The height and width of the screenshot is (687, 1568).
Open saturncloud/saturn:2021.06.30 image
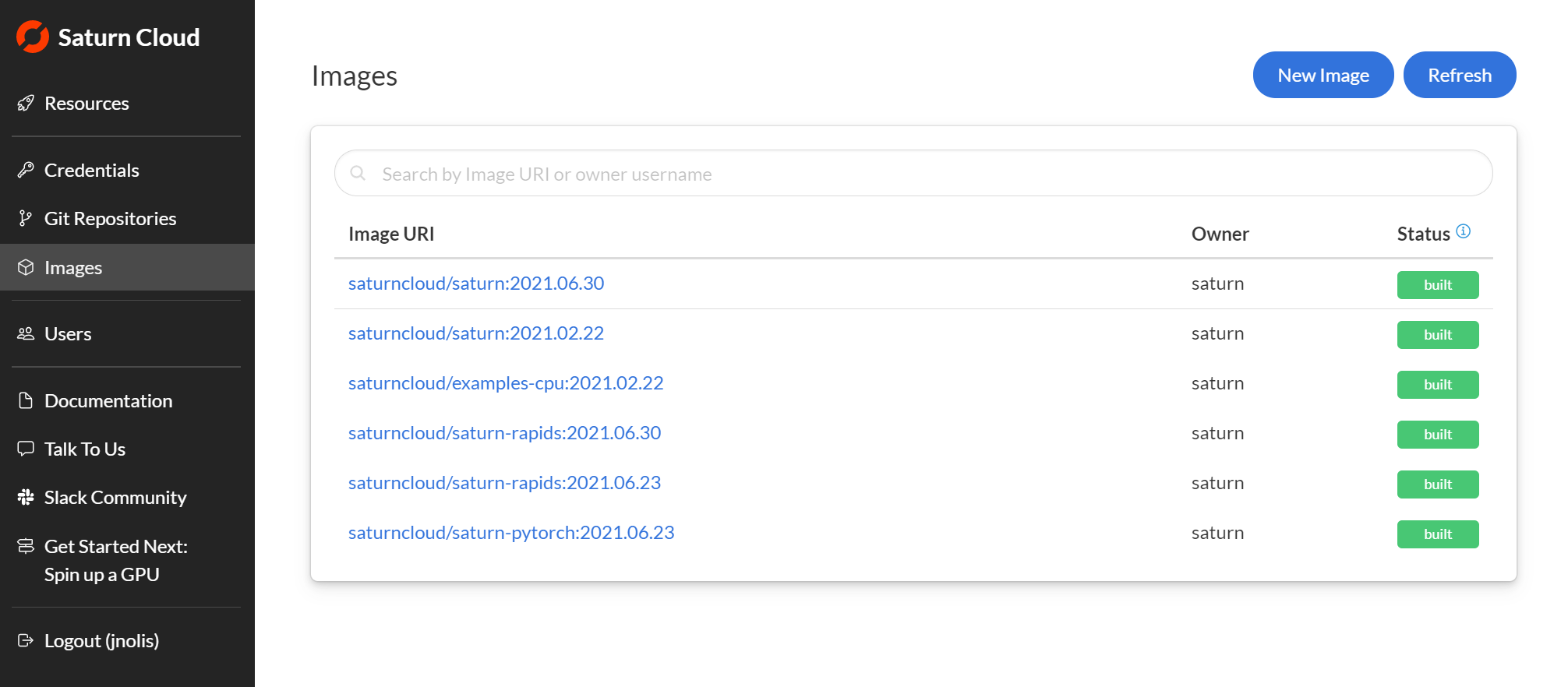pos(476,283)
